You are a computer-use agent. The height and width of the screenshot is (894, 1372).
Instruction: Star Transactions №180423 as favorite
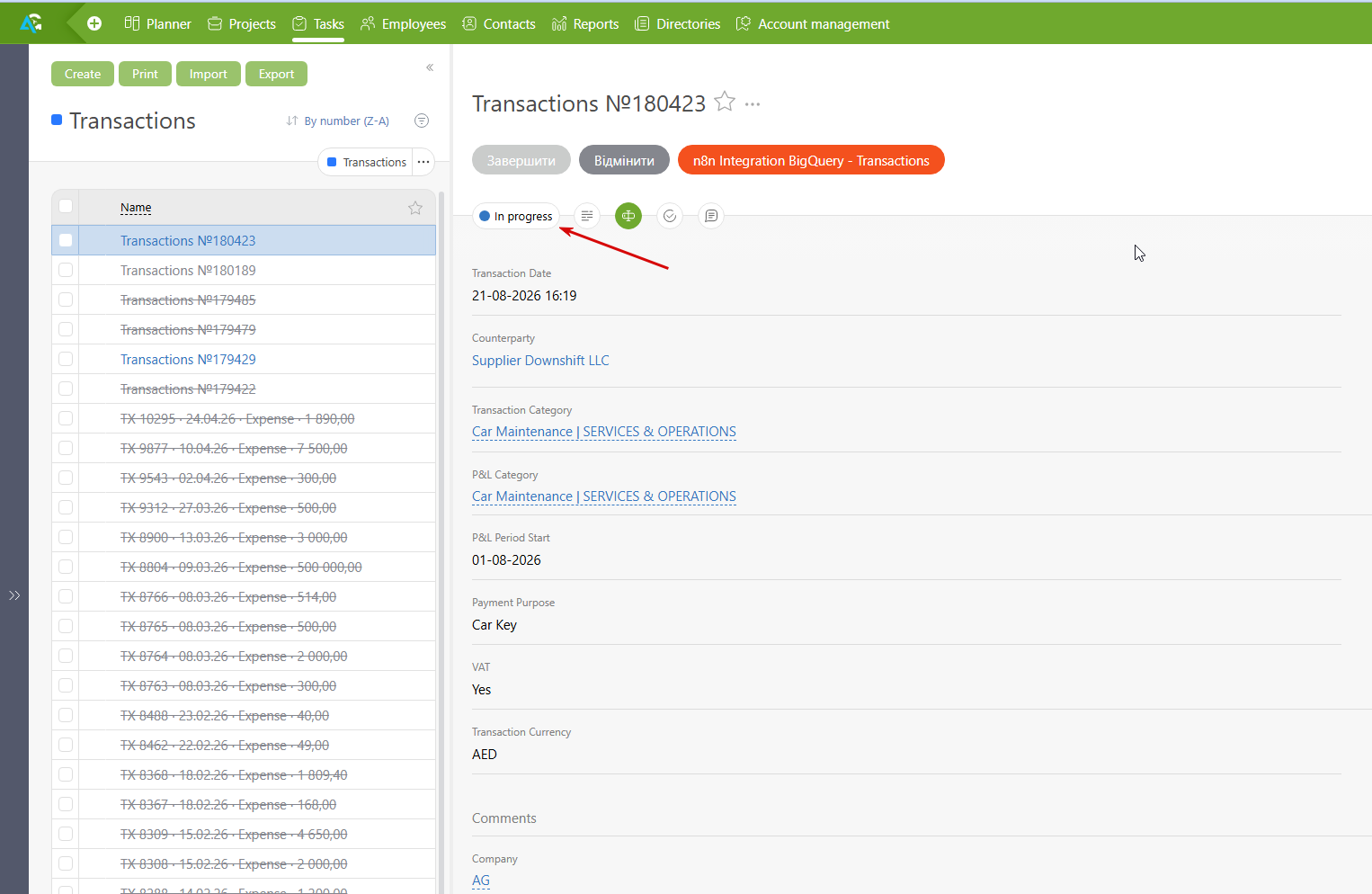tap(725, 102)
